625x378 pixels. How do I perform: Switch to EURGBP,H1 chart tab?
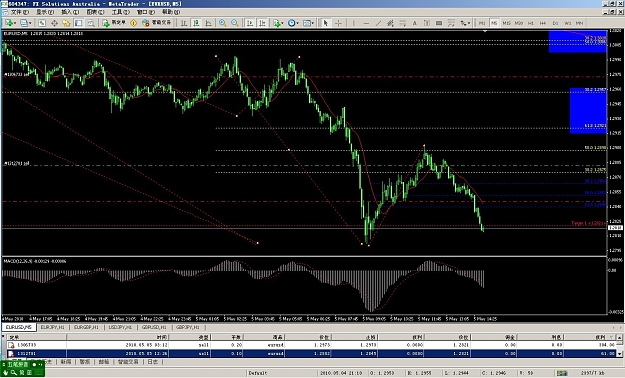pyautogui.click(x=86, y=327)
